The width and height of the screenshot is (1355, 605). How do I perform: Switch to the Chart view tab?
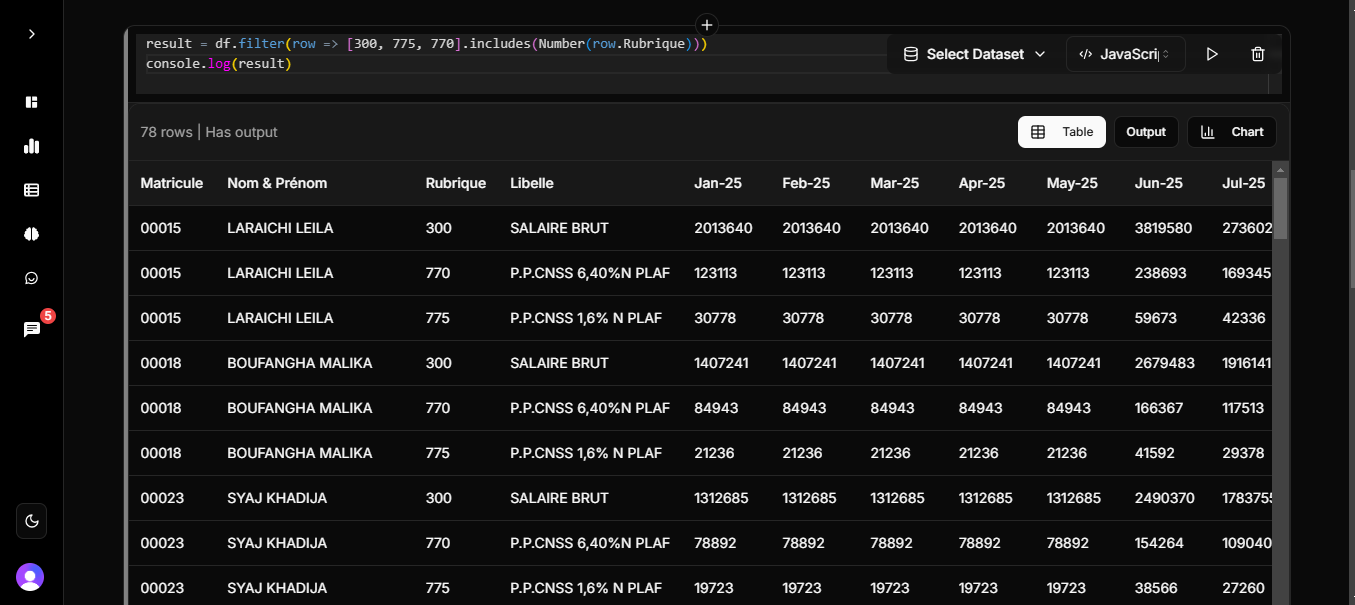(1232, 132)
